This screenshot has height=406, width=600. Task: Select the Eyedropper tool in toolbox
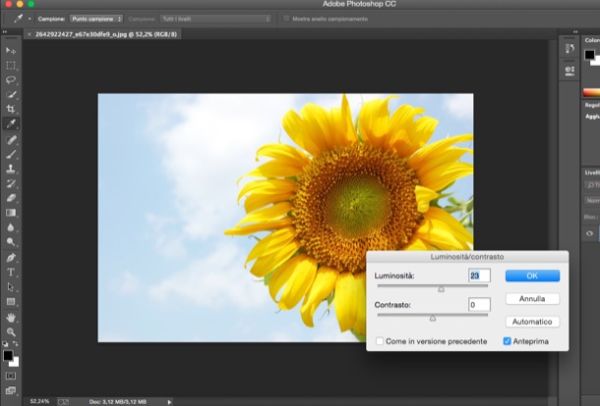point(11,123)
